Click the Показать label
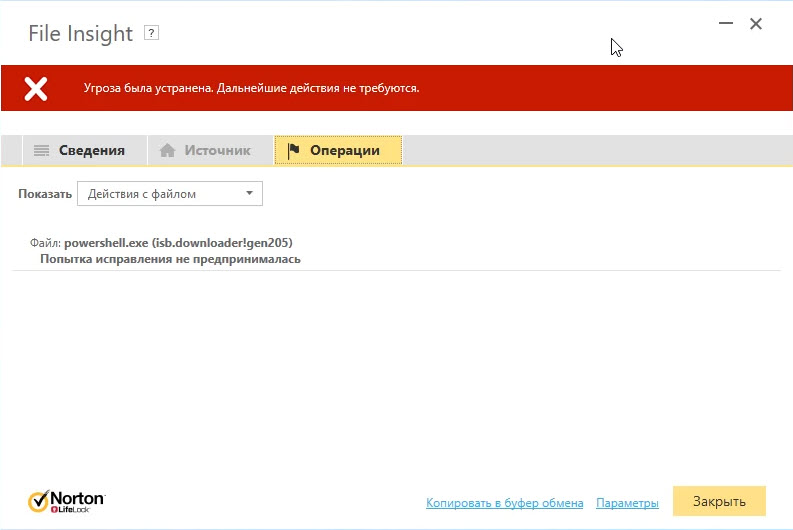This screenshot has height=530, width=793. [x=45, y=194]
